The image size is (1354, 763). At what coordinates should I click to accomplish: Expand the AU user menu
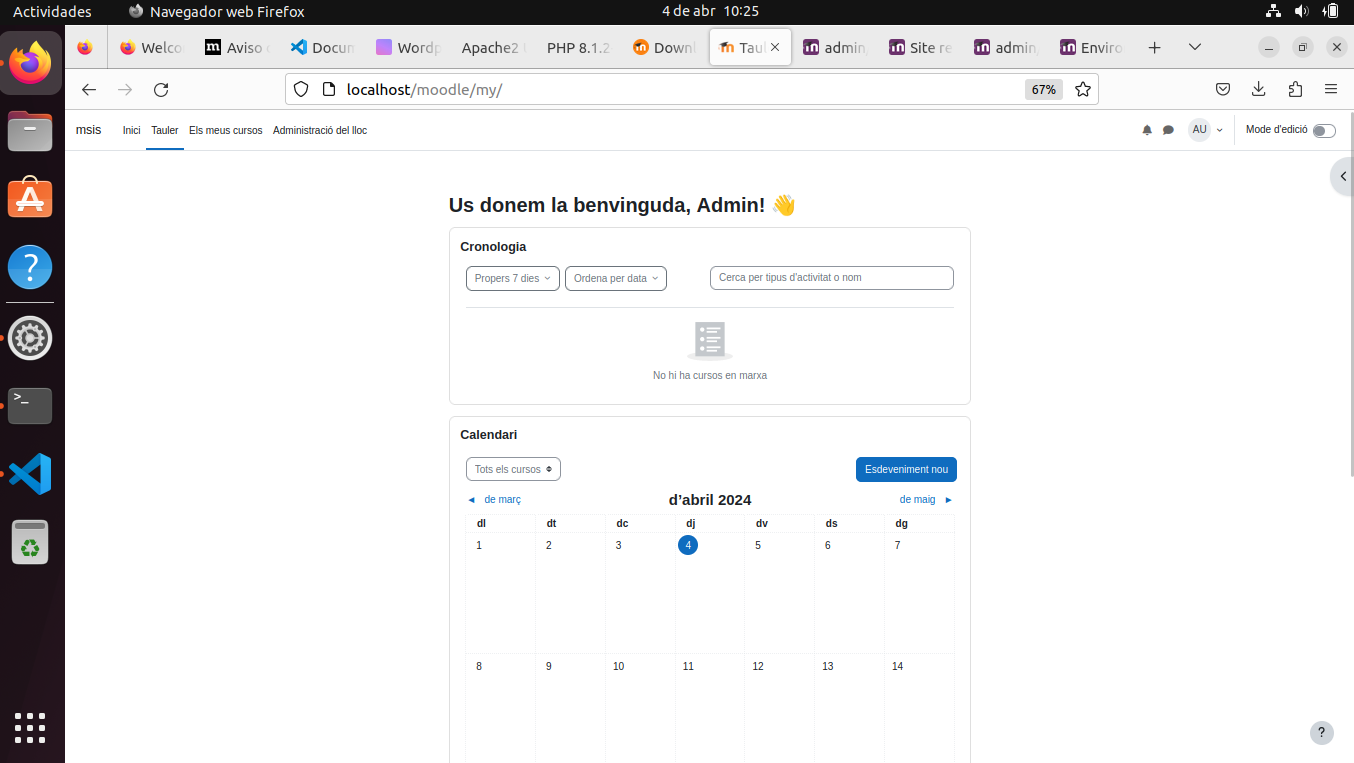pyautogui.click(x=1205, y=130)
